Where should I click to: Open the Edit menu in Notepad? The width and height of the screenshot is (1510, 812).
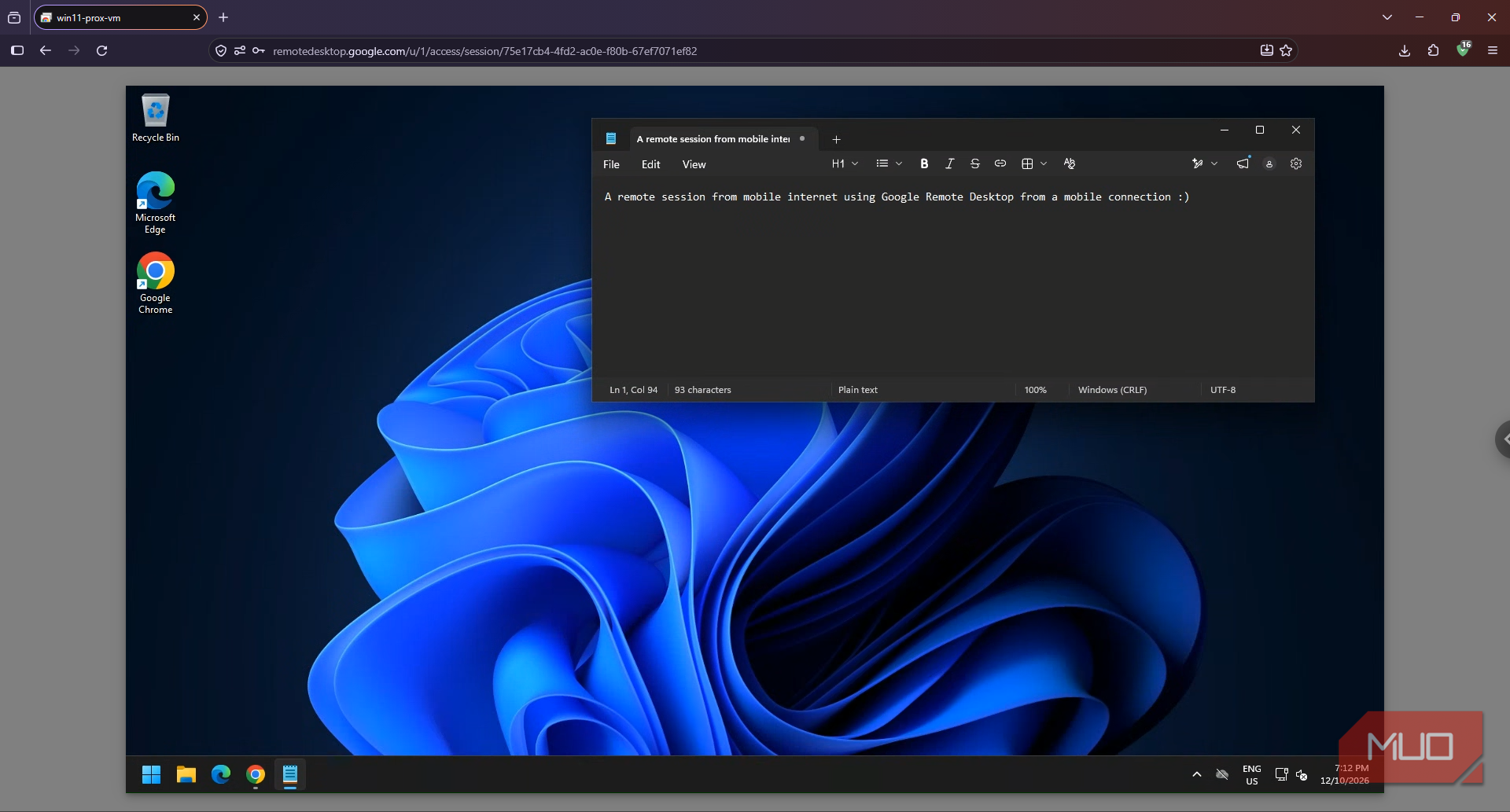(x=650, y=164)
